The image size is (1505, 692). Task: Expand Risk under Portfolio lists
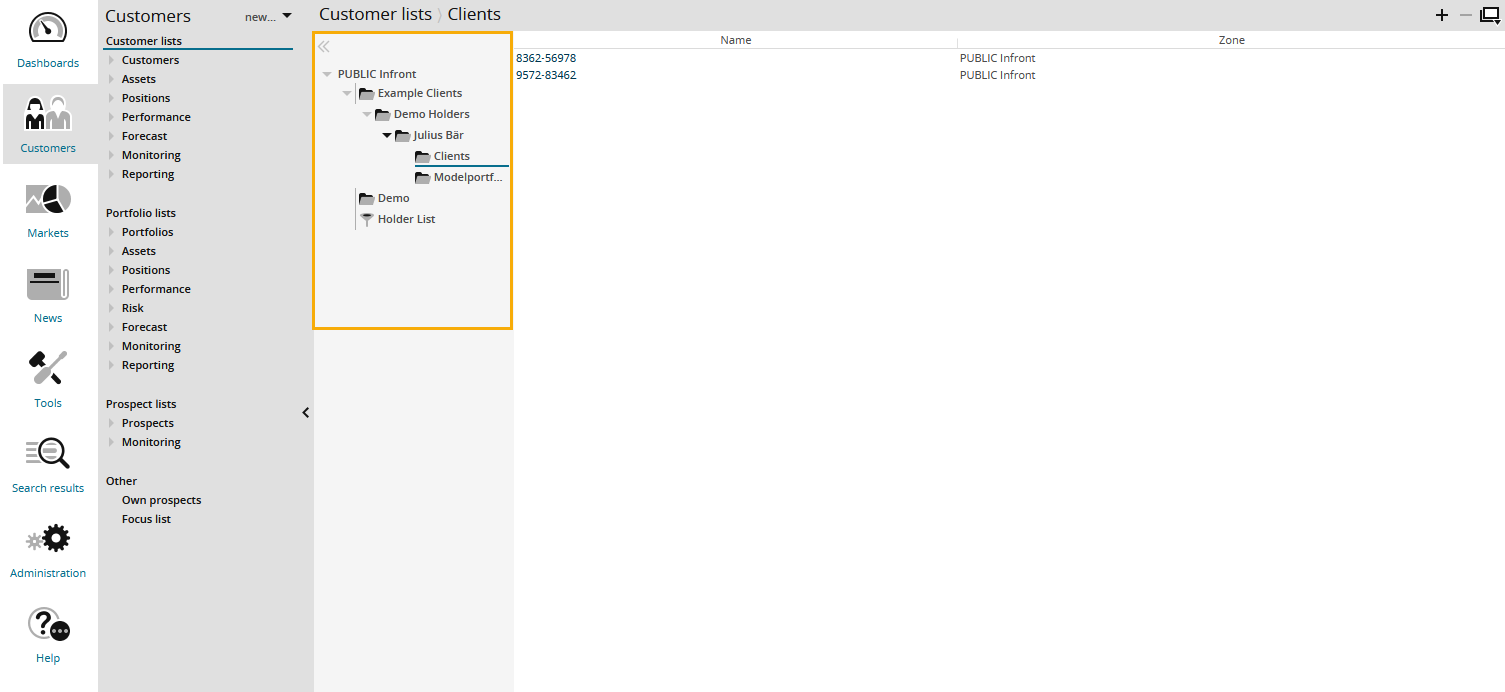click(112, 308)
